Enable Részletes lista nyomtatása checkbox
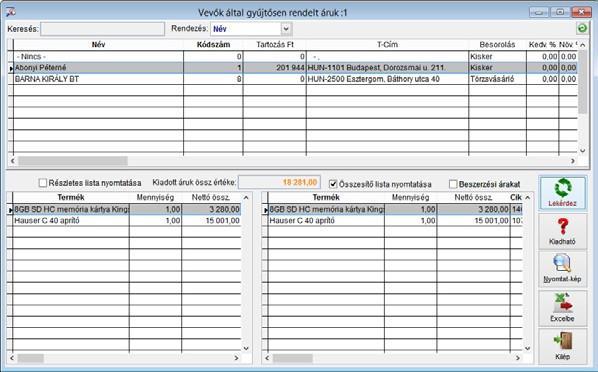 tap(43, 183)
